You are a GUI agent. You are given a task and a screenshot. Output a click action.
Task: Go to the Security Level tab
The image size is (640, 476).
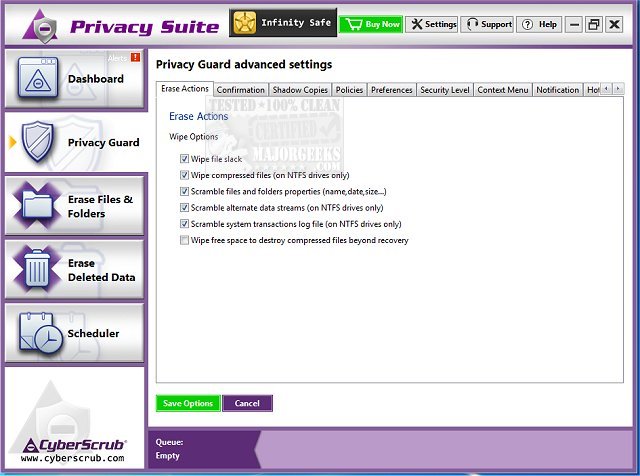point(444,90)
